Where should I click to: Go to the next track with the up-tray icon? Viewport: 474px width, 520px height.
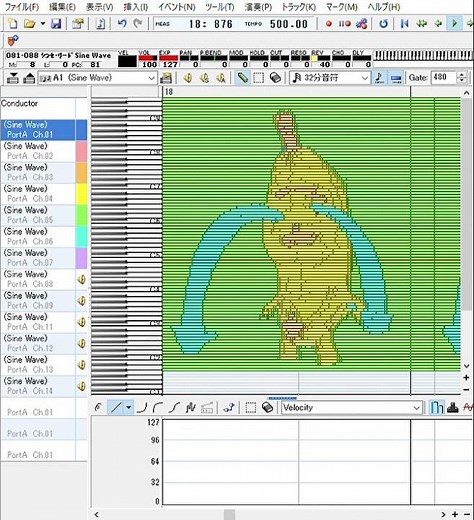point(29,78)
